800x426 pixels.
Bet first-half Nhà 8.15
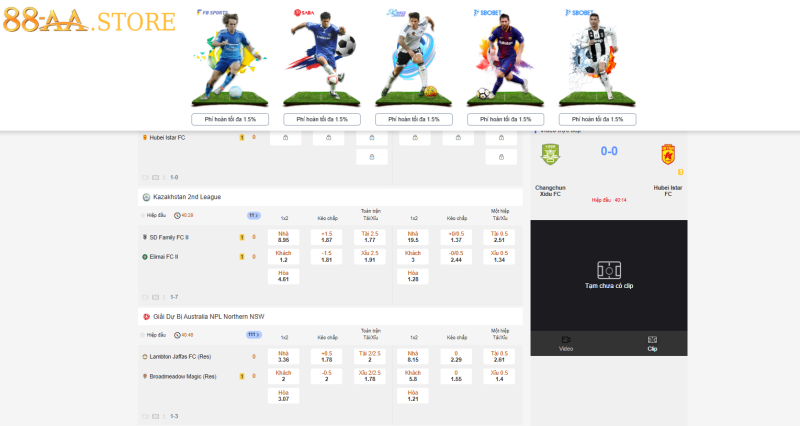tap(413, 357)
